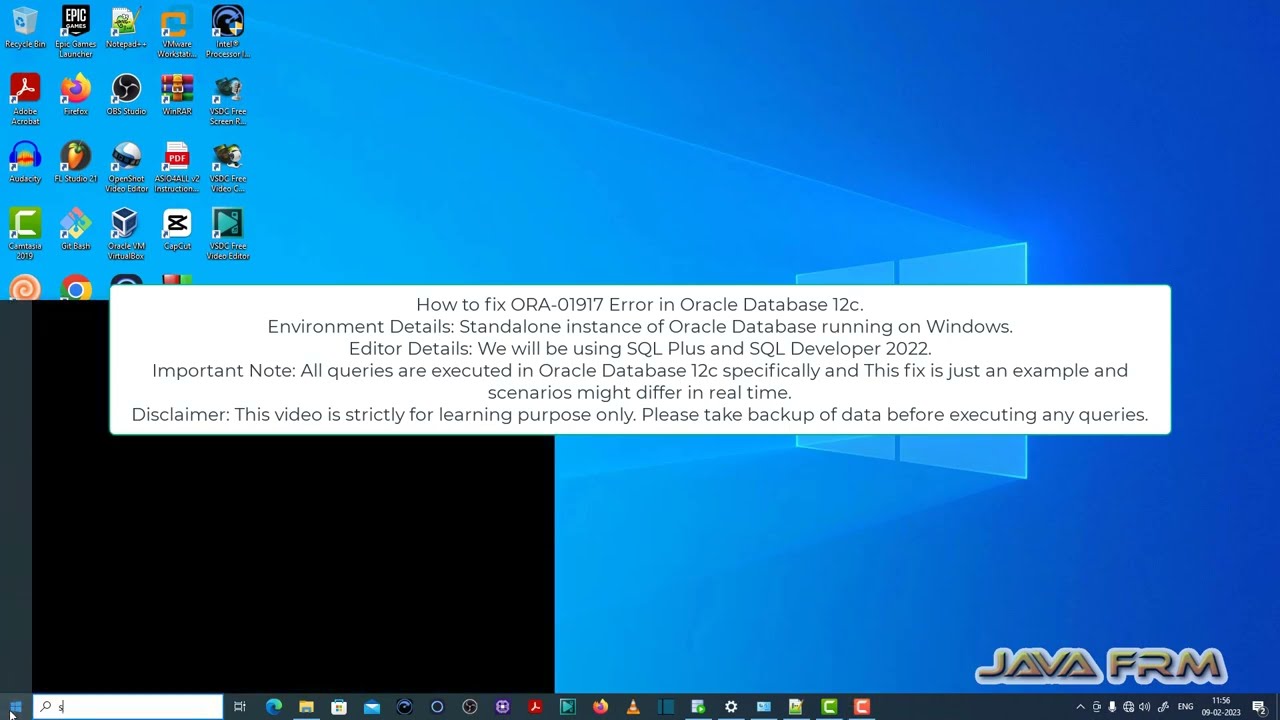The height and width of the screenshot is (720, 1280).
Task: Open Notepad++ desktop shortcut
Action: tap(126, 27)
